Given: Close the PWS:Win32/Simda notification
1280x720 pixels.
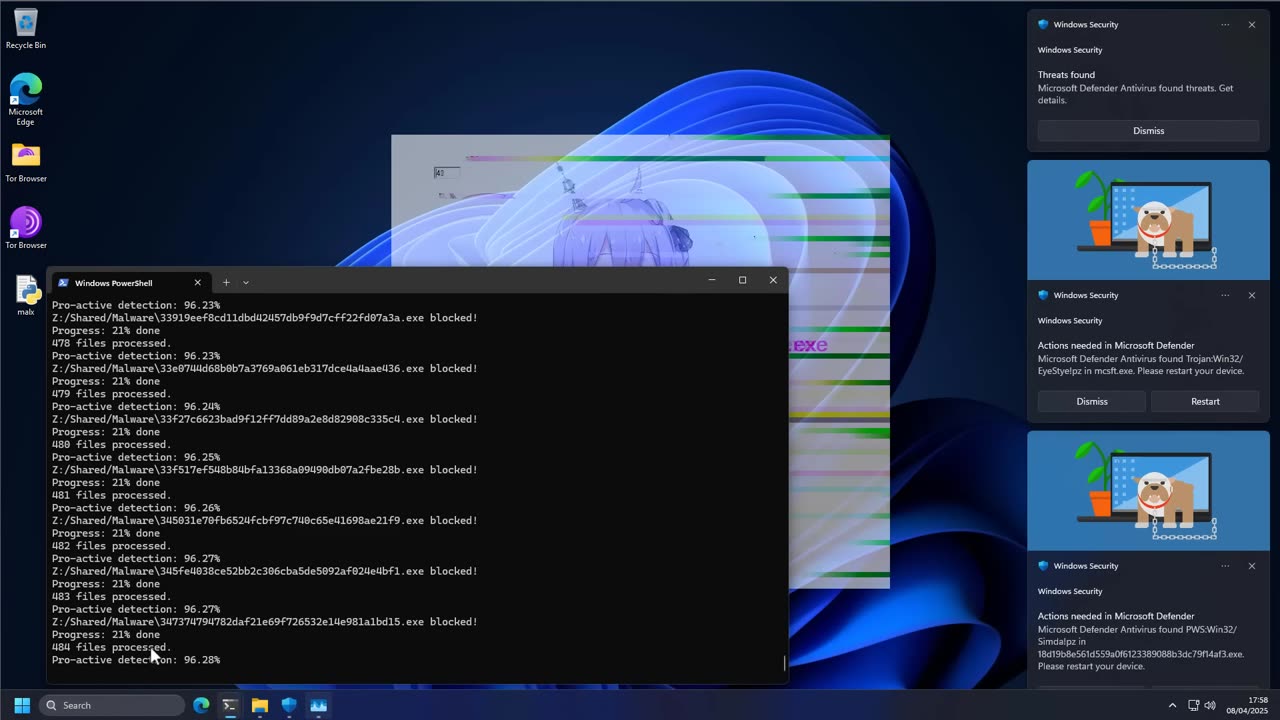Looking at the screenshot, I should (x=1251, y=566).
